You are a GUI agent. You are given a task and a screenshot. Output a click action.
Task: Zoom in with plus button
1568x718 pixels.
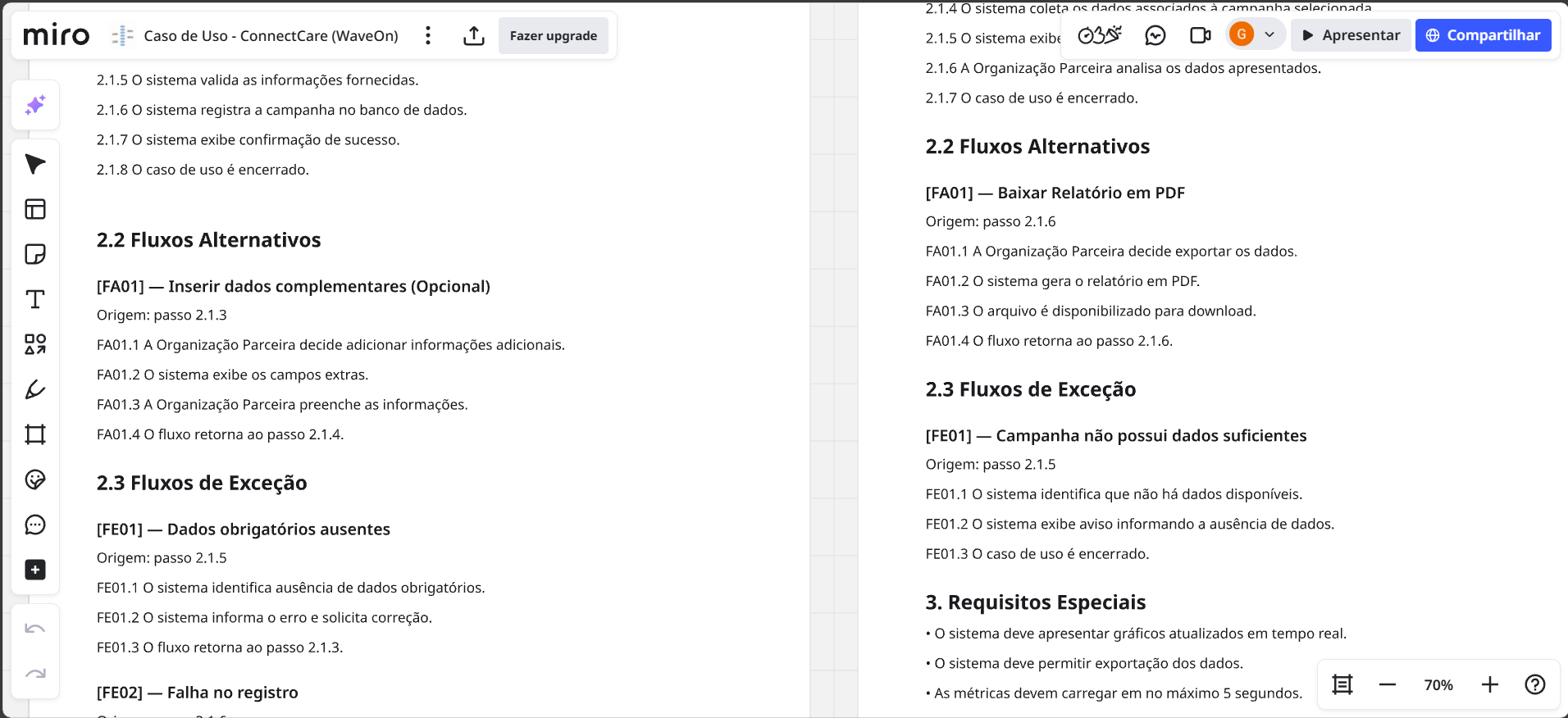coord(1490,684)
